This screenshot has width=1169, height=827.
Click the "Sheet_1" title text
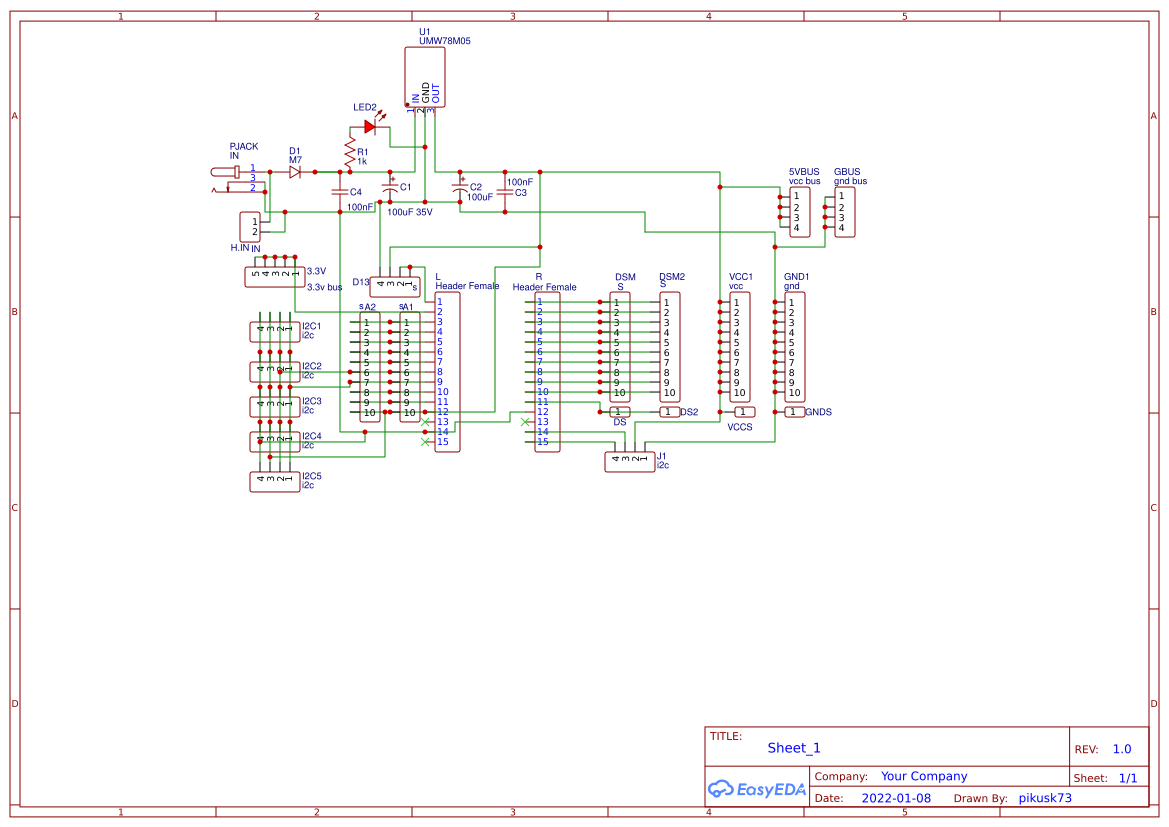[x=794, y=748]
